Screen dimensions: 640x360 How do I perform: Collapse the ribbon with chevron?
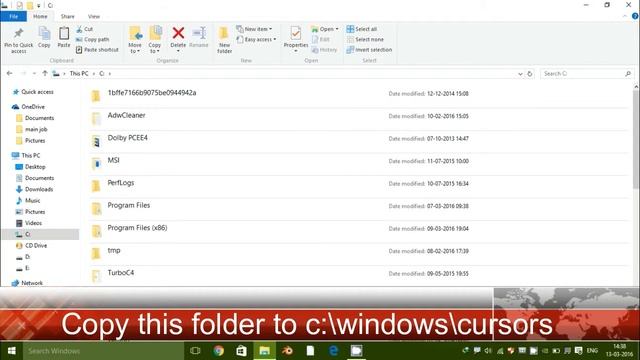click(x=625, y=16)
